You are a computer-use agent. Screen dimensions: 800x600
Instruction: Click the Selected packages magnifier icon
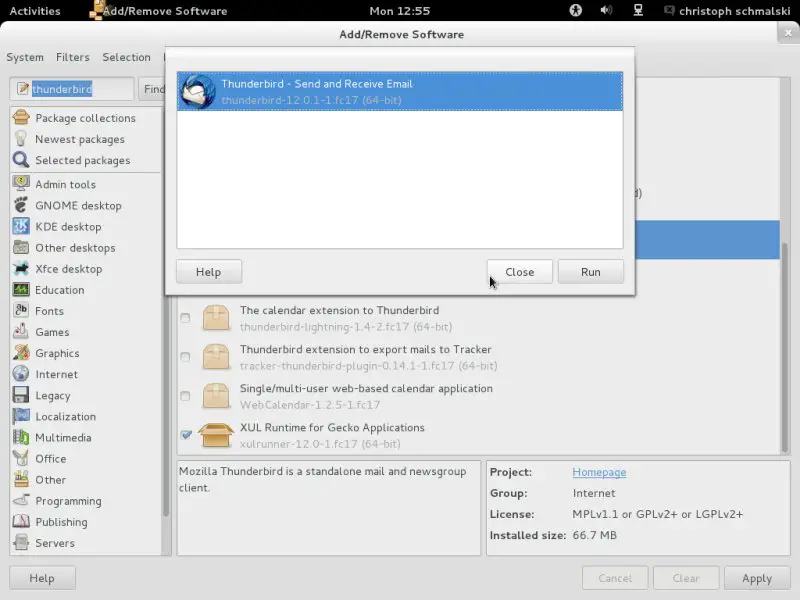tap(21, 160)
